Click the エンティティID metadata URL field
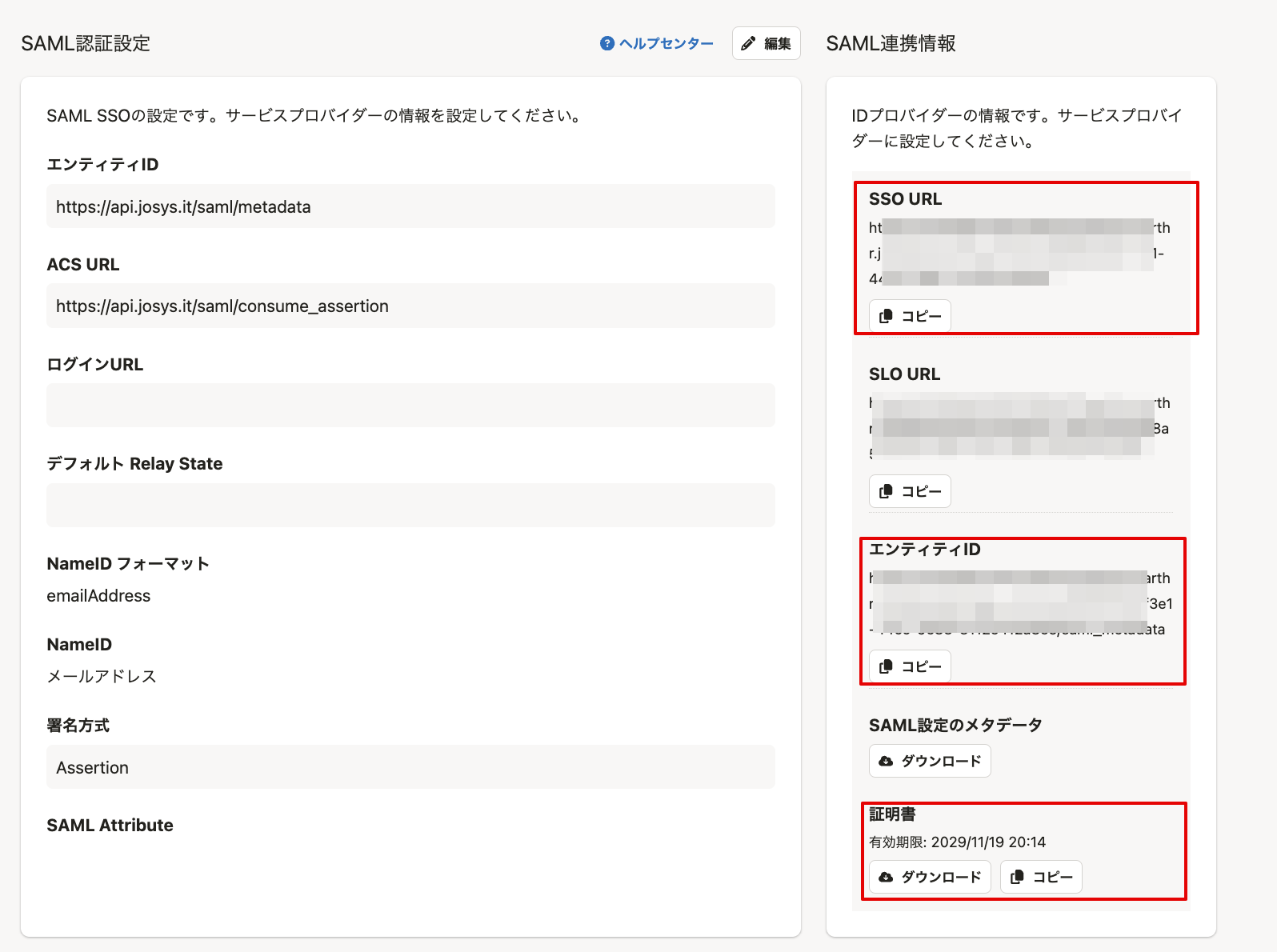This screenshot has width=1277, height=952. coord(410,206)
